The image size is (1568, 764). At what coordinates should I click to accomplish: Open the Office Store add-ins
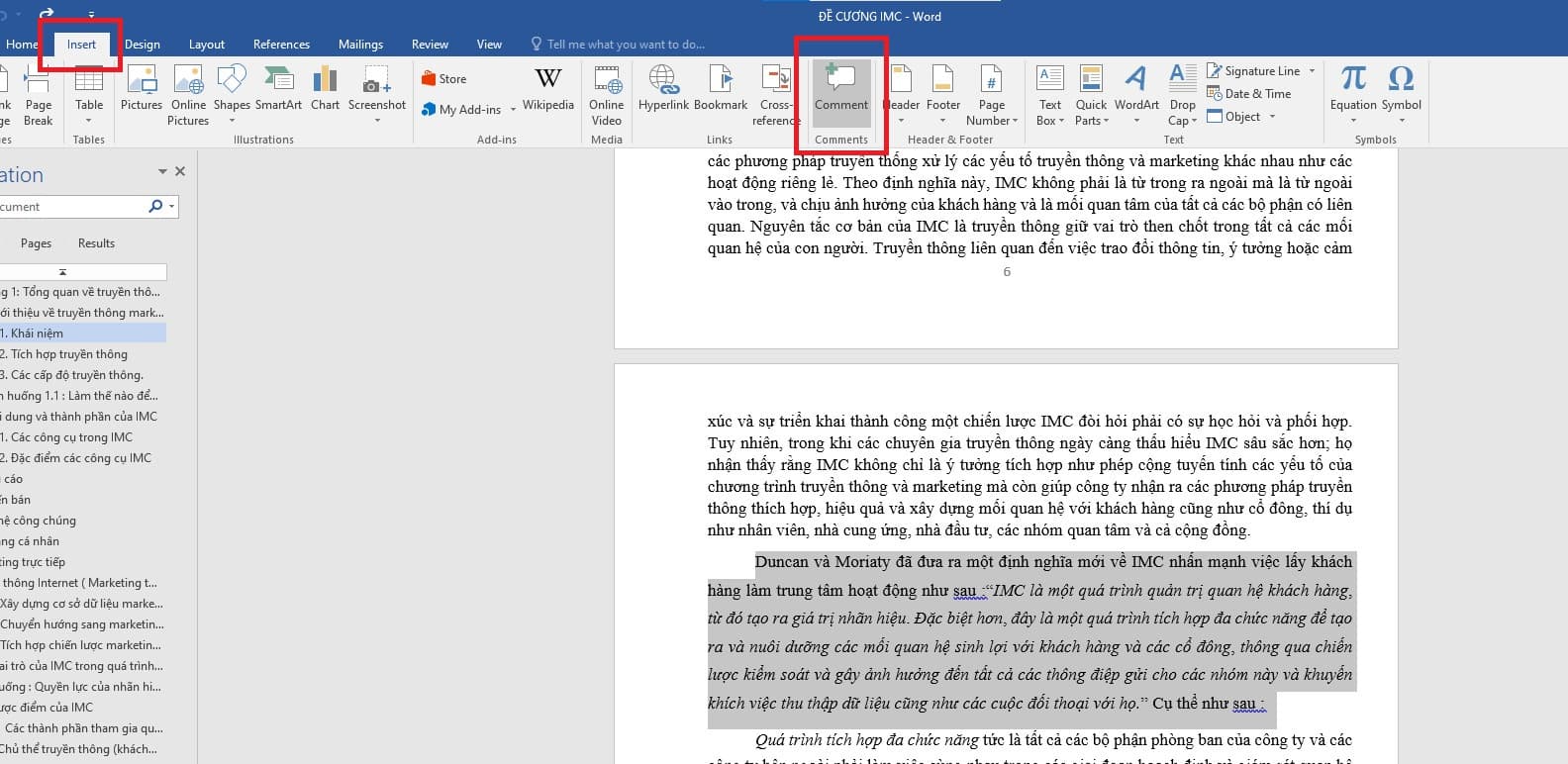click(443, 79)
